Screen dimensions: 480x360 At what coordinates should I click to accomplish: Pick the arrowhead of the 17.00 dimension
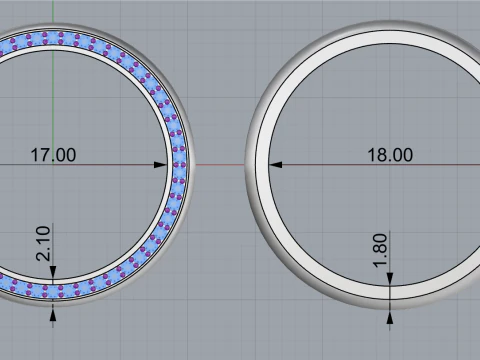click(x=160, y=165)
